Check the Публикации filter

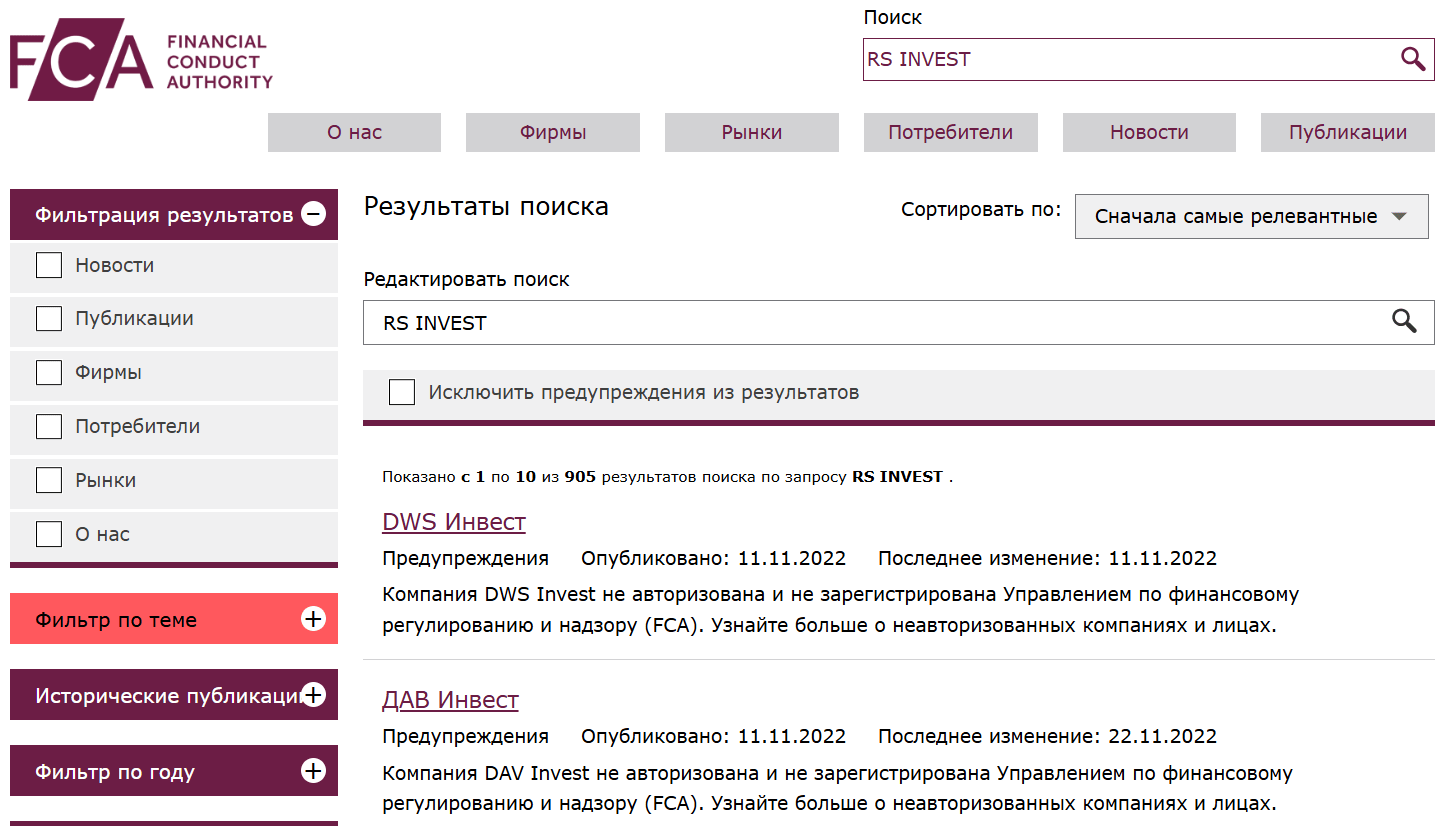(x=48, y=318)
